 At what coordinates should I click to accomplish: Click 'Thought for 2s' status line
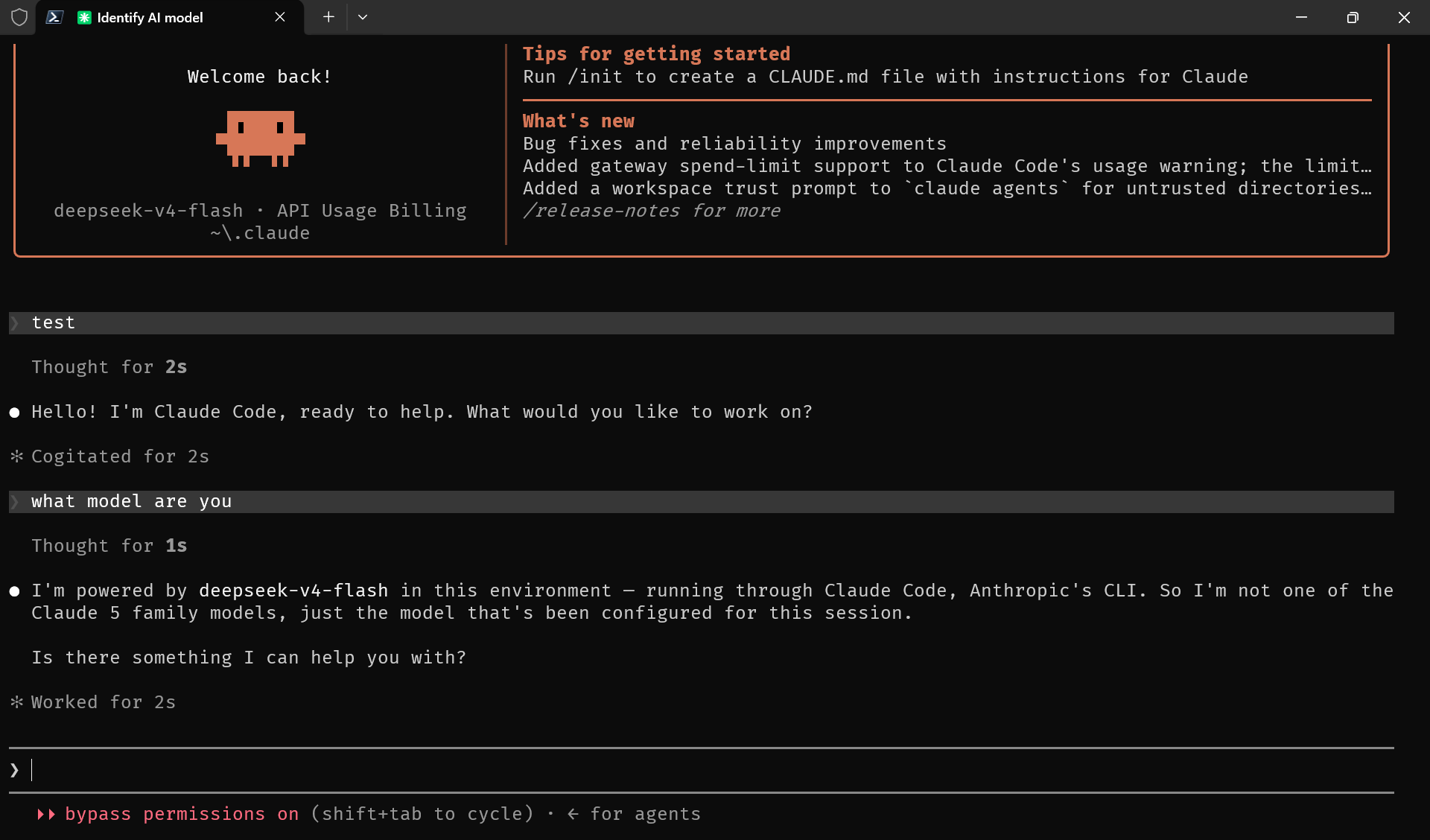[x=109, y=367]
